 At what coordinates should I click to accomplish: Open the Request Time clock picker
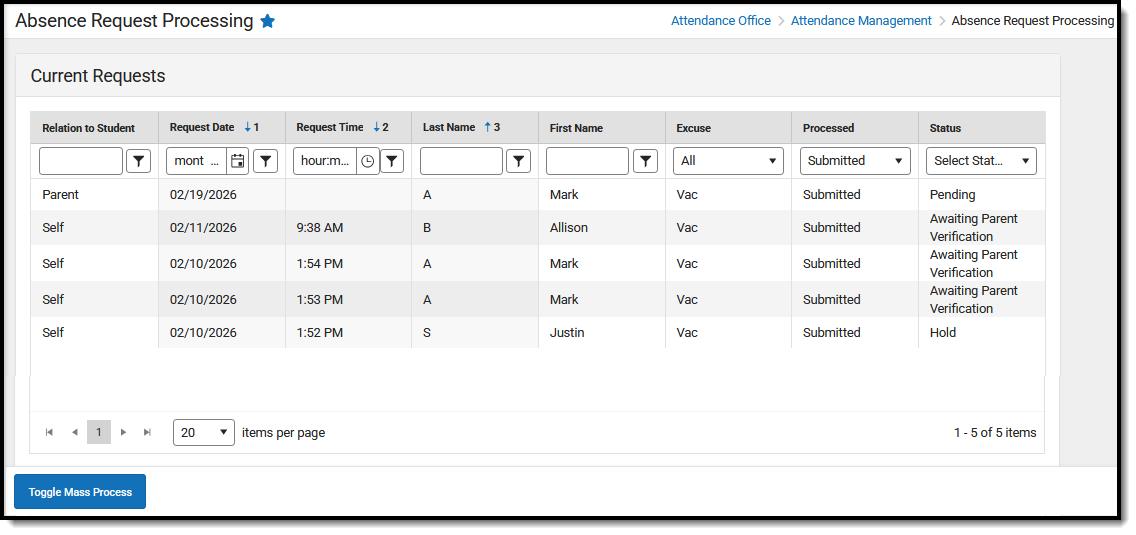point(368,161)
